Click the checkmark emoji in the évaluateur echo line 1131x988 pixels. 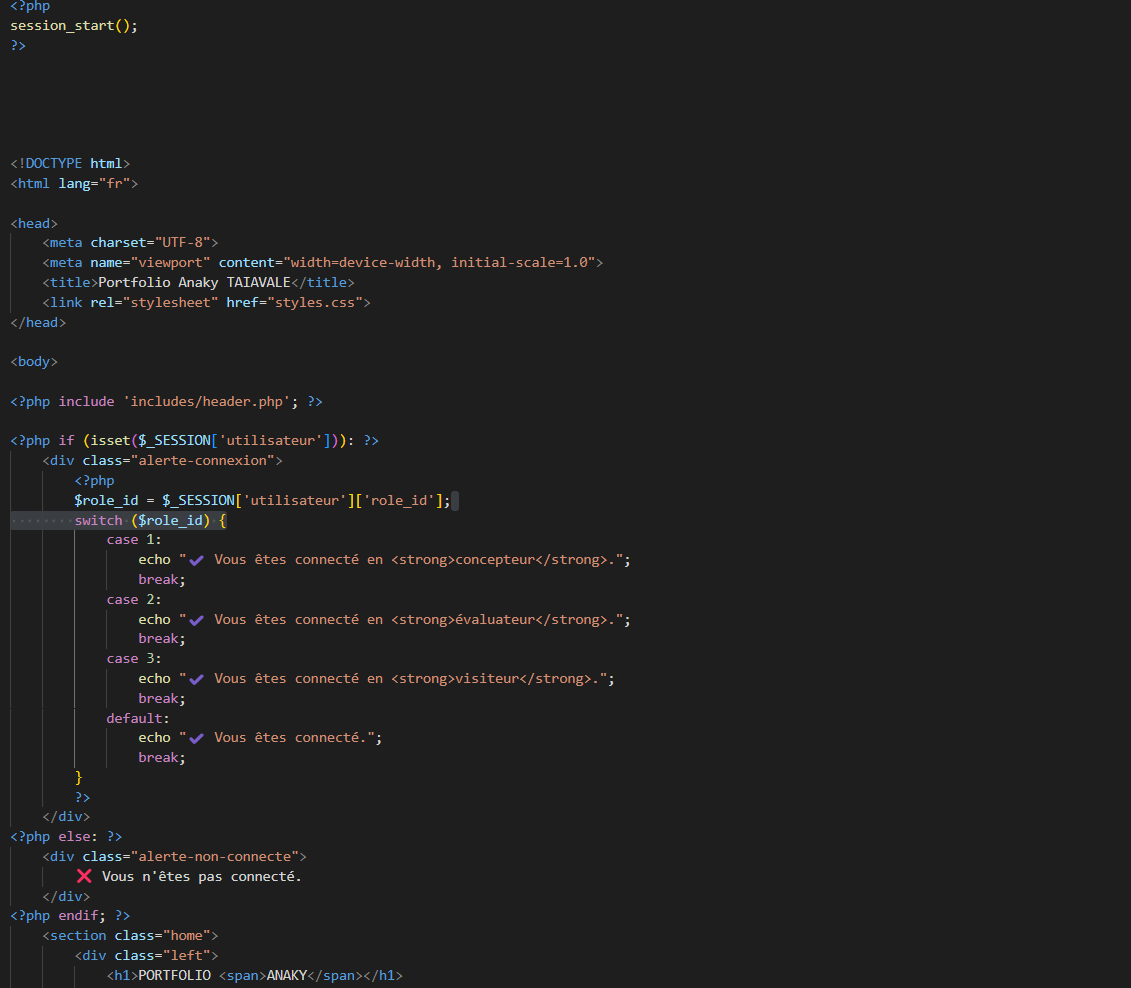click(x=196, y=620)
